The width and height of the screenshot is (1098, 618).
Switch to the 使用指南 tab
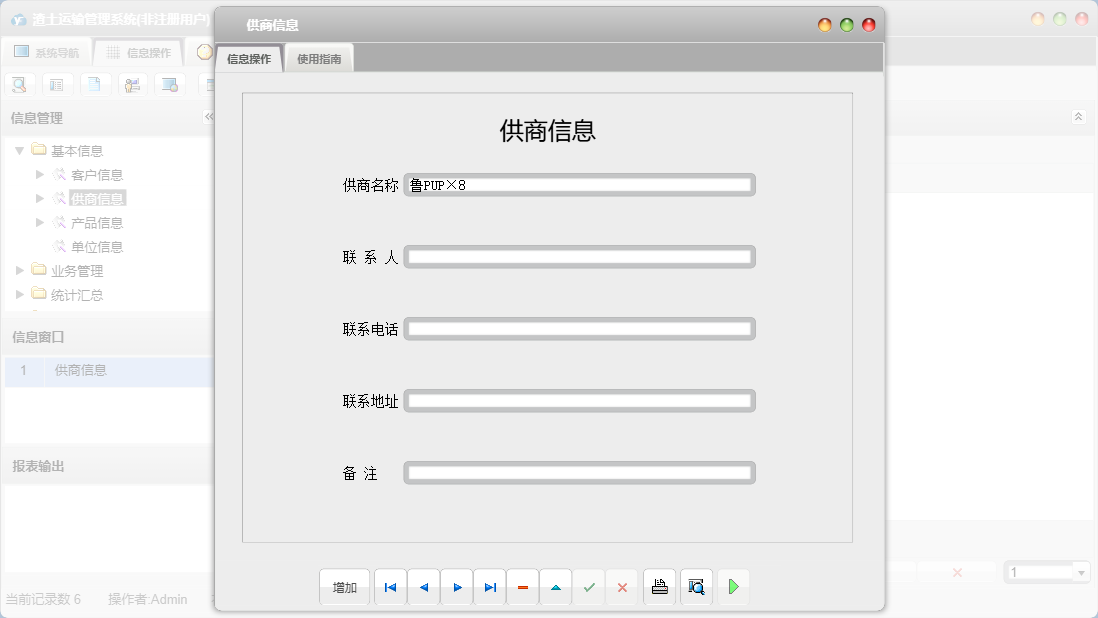(318, 57)
